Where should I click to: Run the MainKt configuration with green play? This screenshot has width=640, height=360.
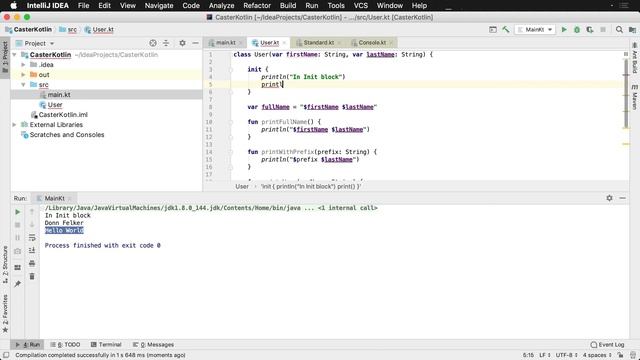(564, 29)
